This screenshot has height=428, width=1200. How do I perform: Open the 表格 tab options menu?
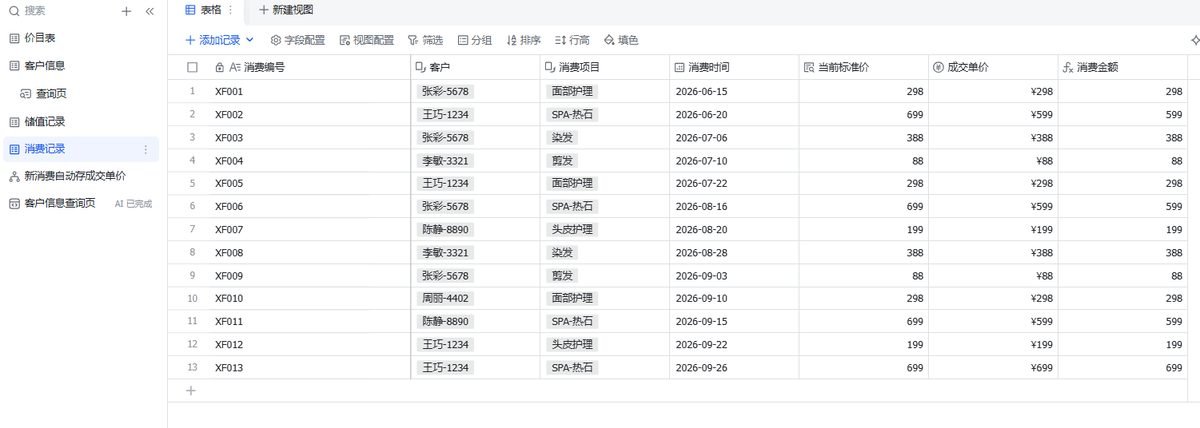[231, 9]
